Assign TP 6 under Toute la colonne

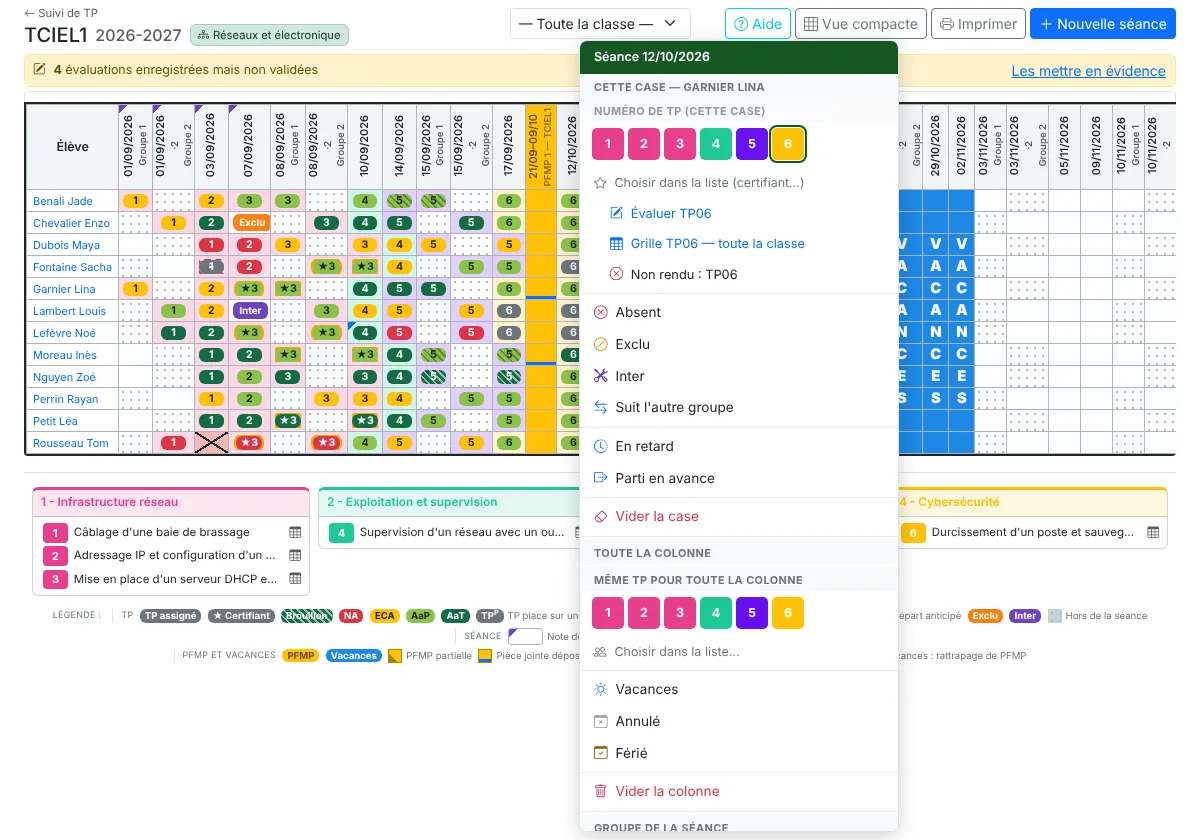coord(788,613)
